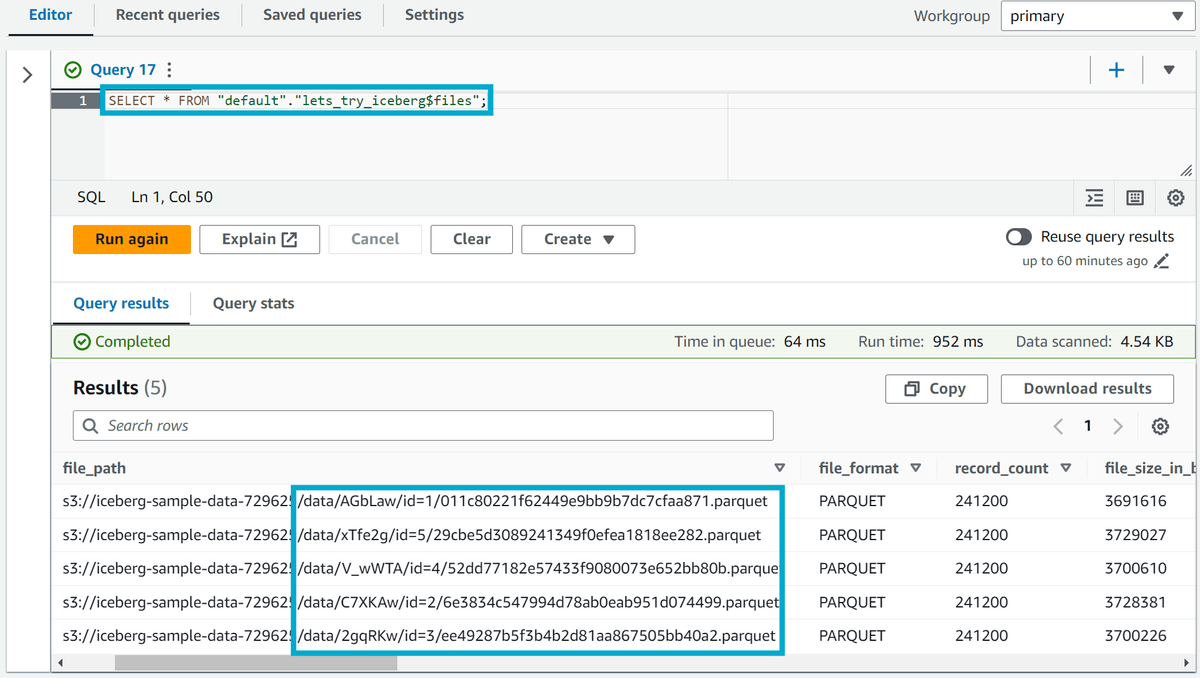Go to next results page chevron
1200x678 pixels.
point(1118,425)
